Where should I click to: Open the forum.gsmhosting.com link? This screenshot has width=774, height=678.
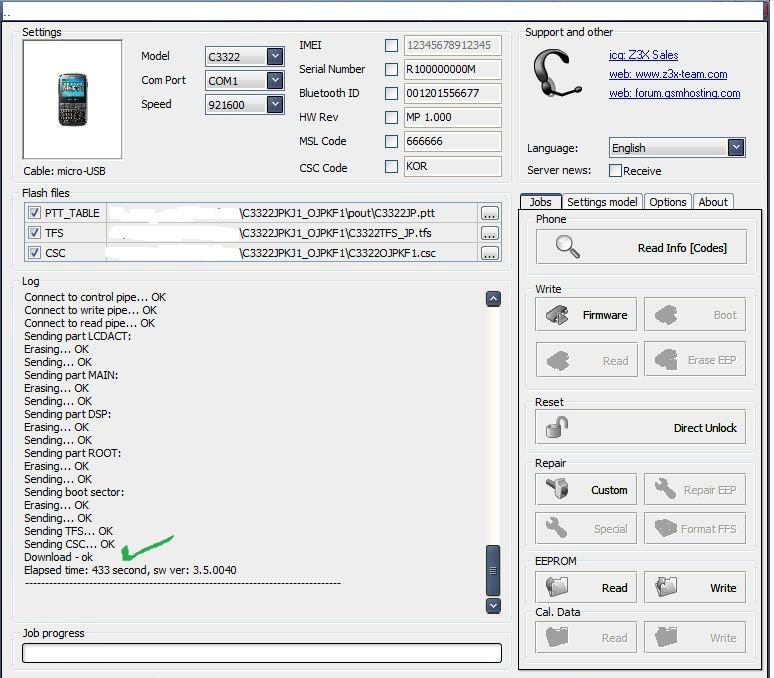pyautogui.click(x=674, y=93)
